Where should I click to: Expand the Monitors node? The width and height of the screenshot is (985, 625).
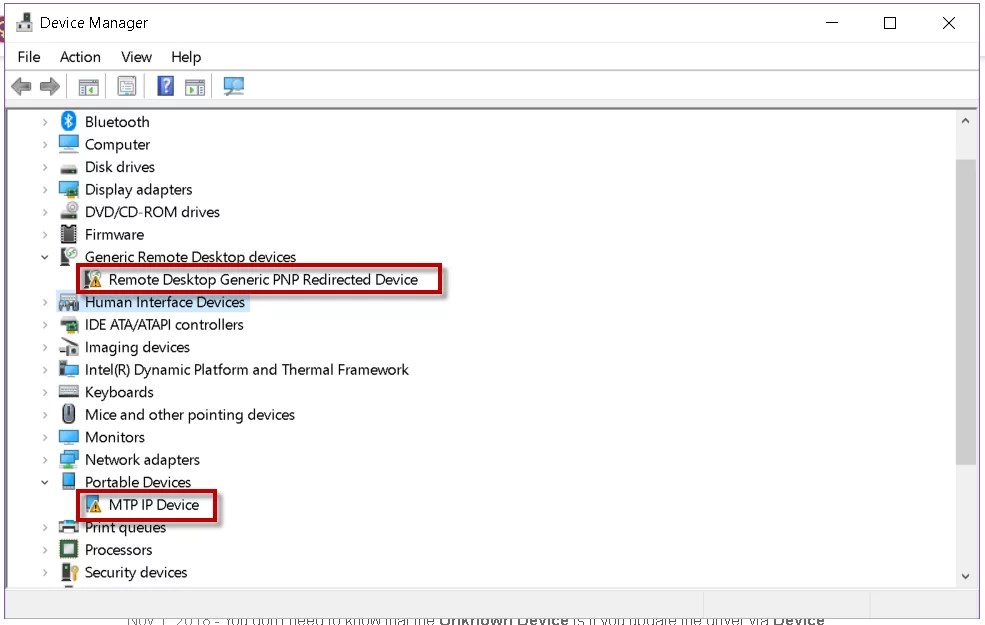click(x=45, y=437)
